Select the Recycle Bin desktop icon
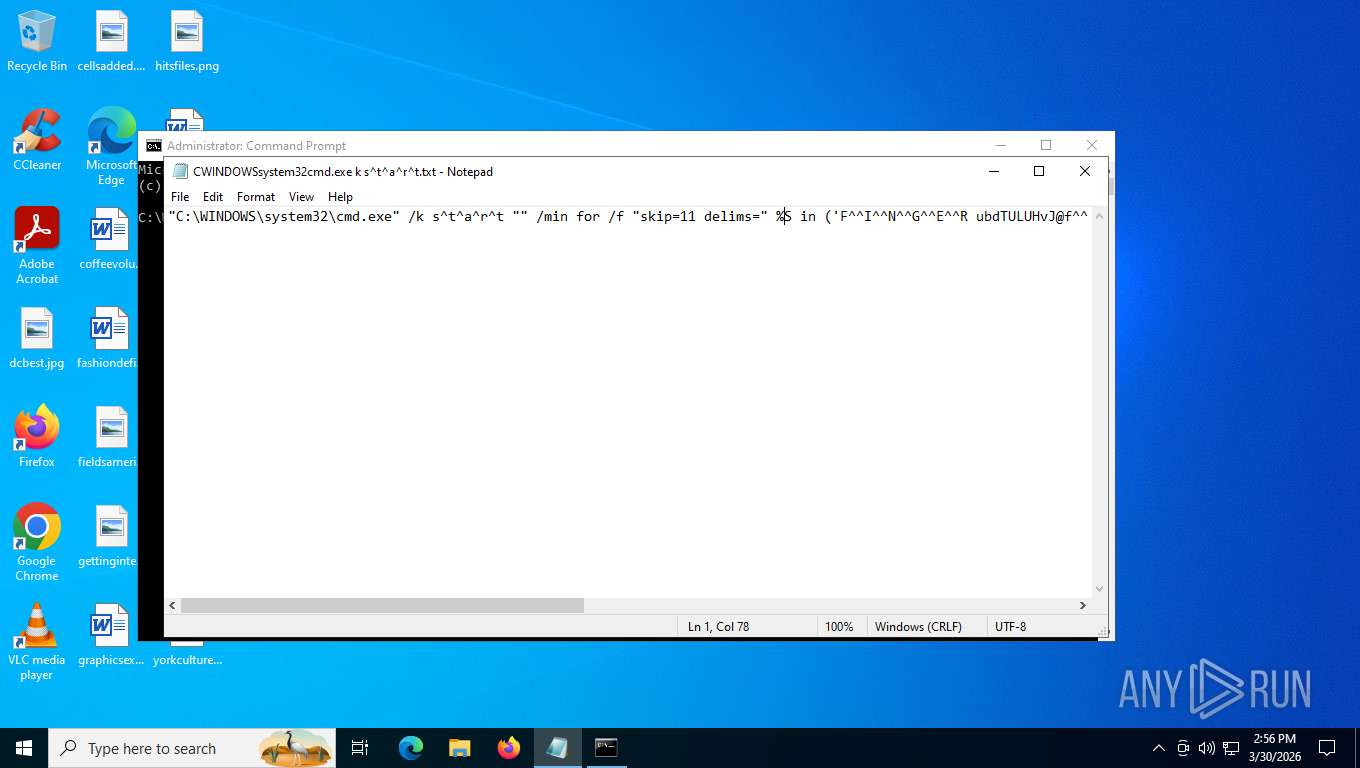This screenshot has width=1360, height=768. pyautogui.click(x=37, y=42)
